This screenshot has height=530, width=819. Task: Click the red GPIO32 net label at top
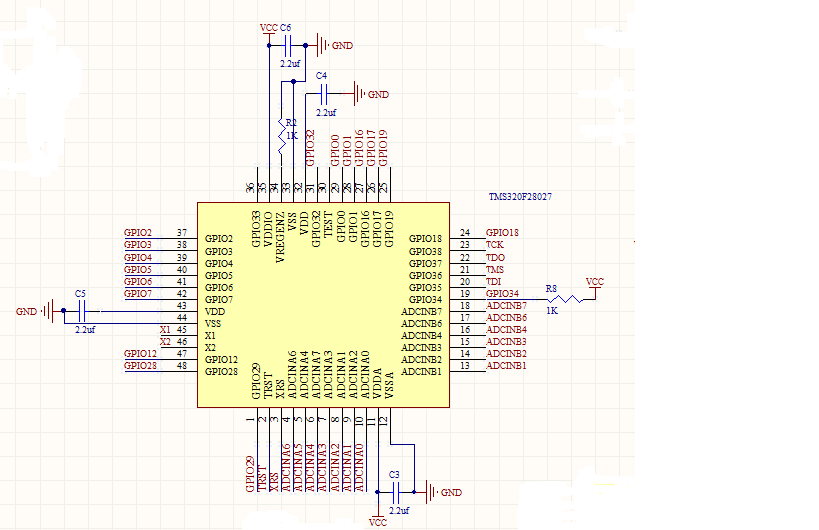310,148
